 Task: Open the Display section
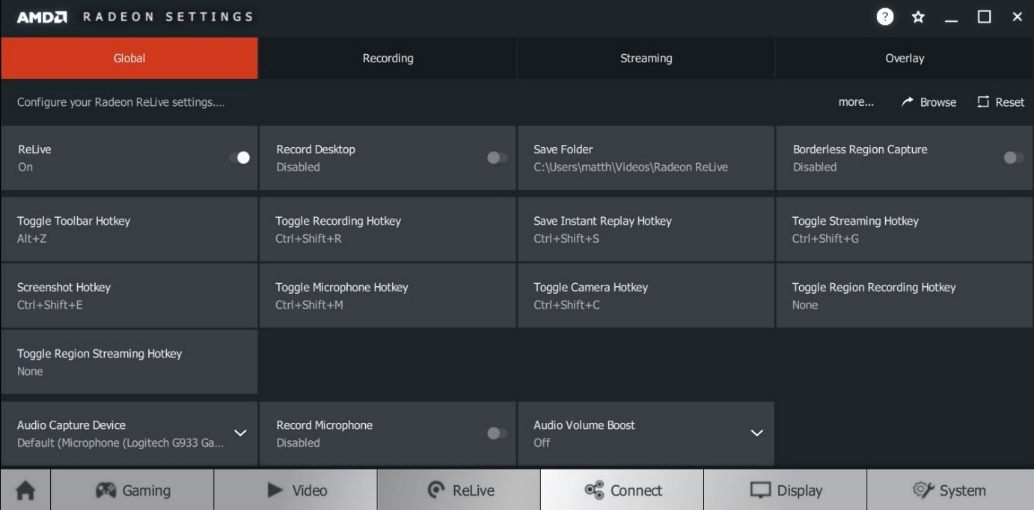click(785, 490)
